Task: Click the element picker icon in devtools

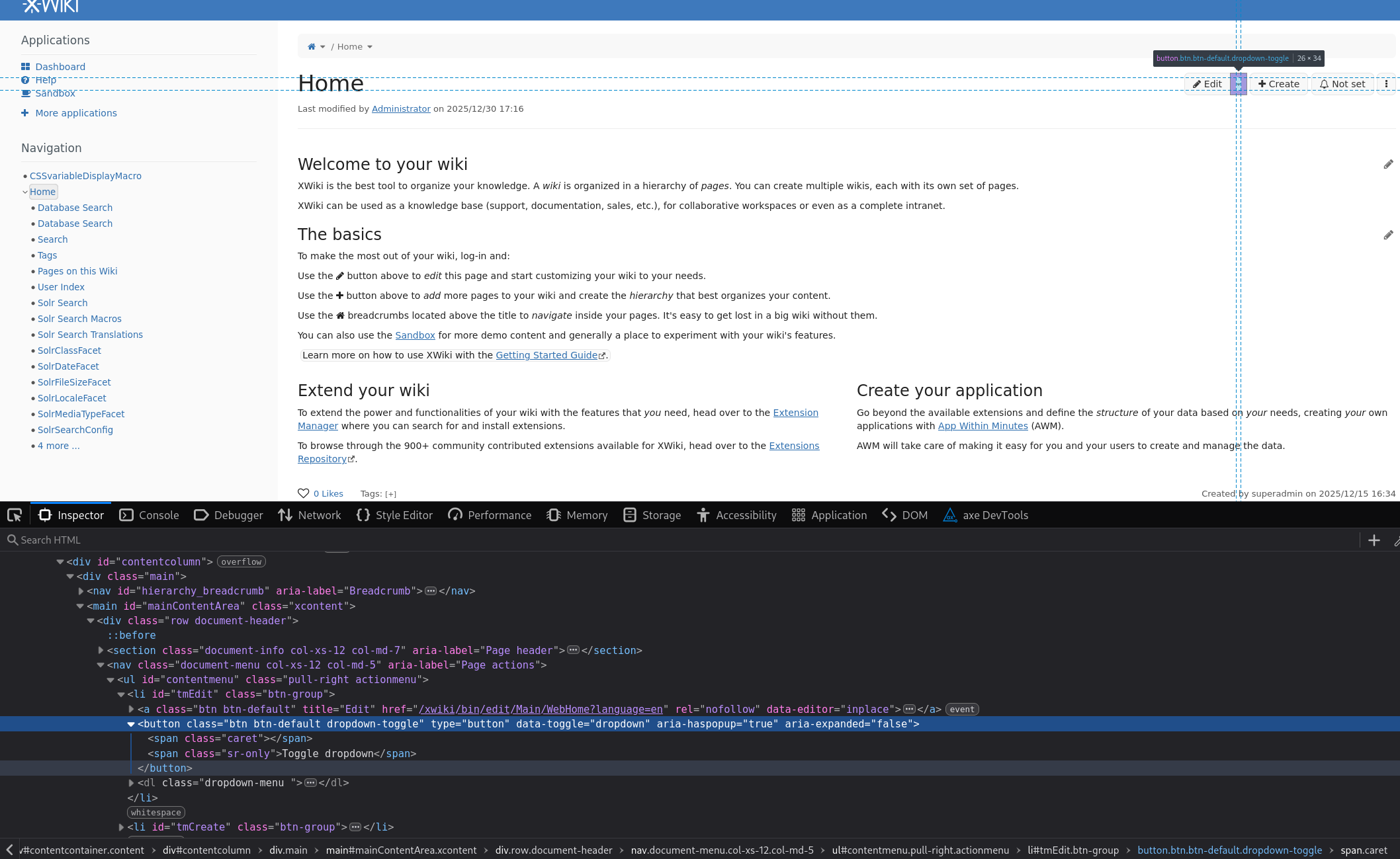Action: point(15,515)
